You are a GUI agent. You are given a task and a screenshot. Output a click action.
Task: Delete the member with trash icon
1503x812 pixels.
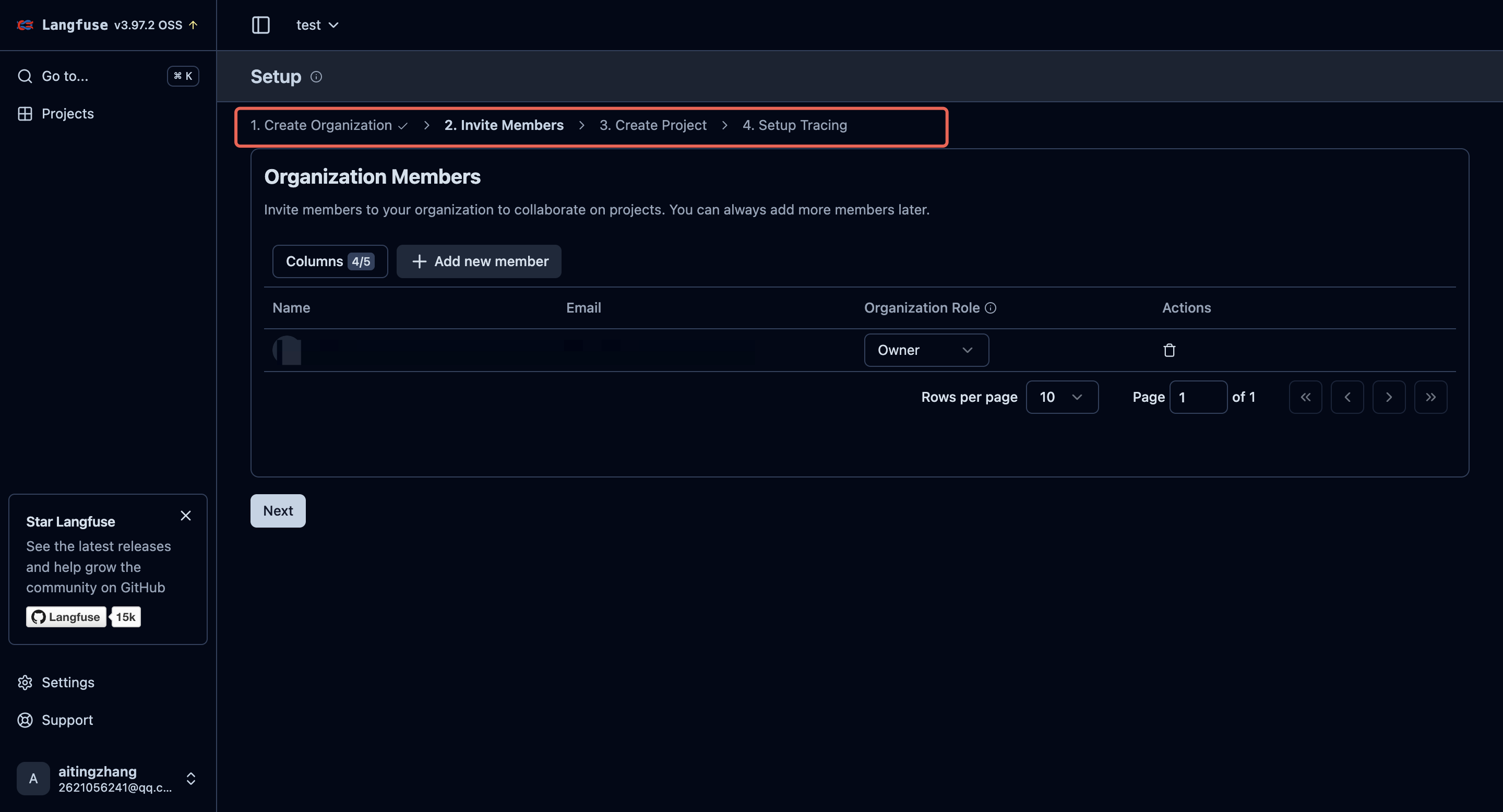(x=1168, y=350)
